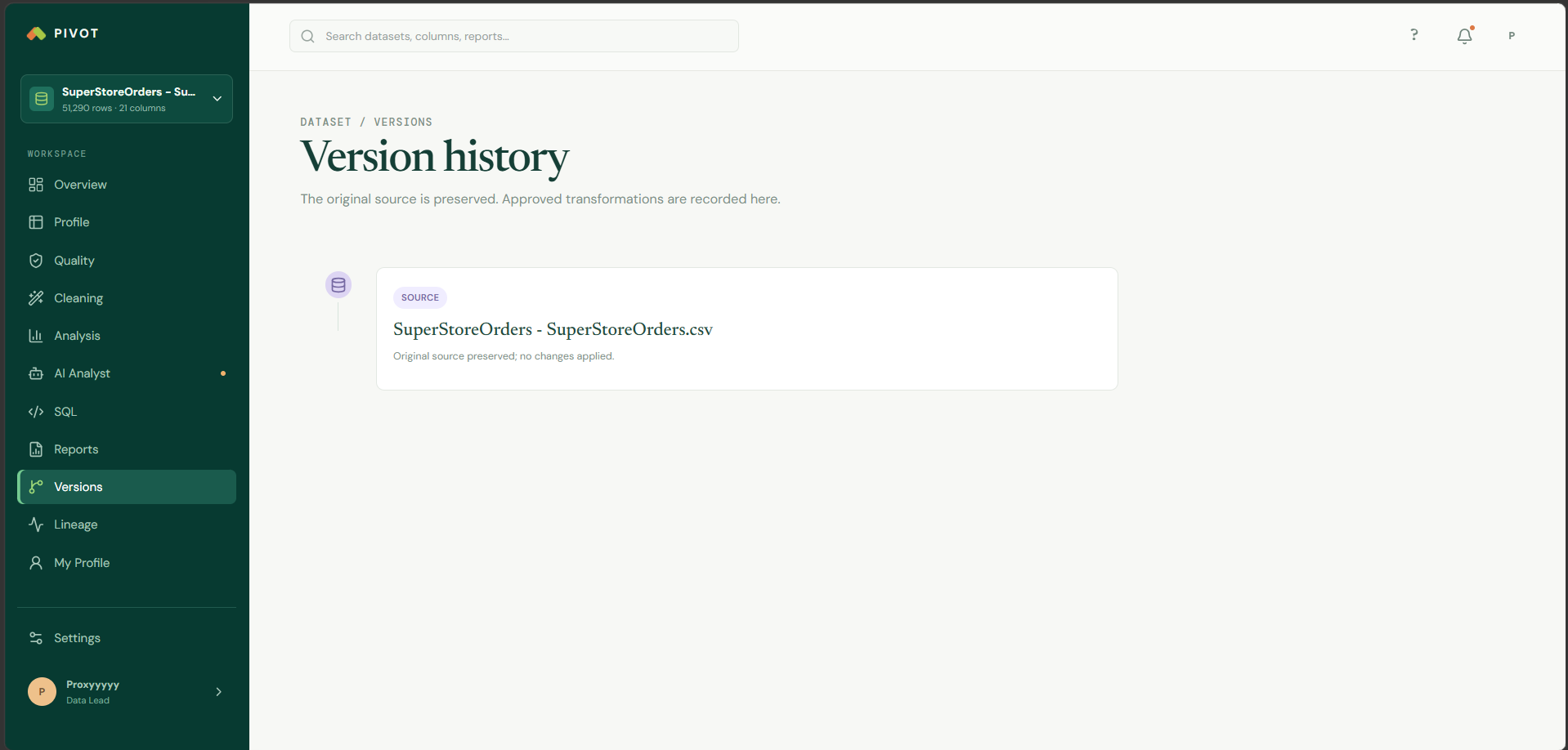Click the source database timeline icon
The image size is (1568, 750).
click(338, 285)
